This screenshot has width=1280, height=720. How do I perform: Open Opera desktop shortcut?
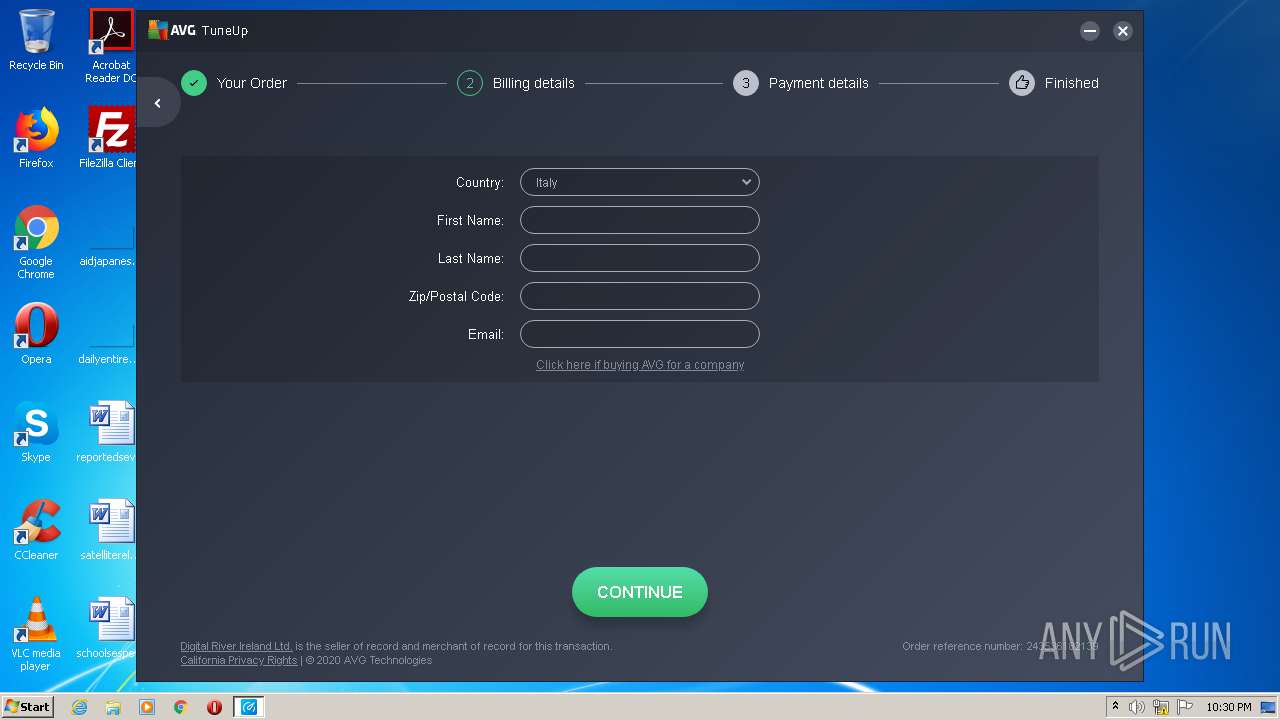pyautogui.click(x=36, y=334)
